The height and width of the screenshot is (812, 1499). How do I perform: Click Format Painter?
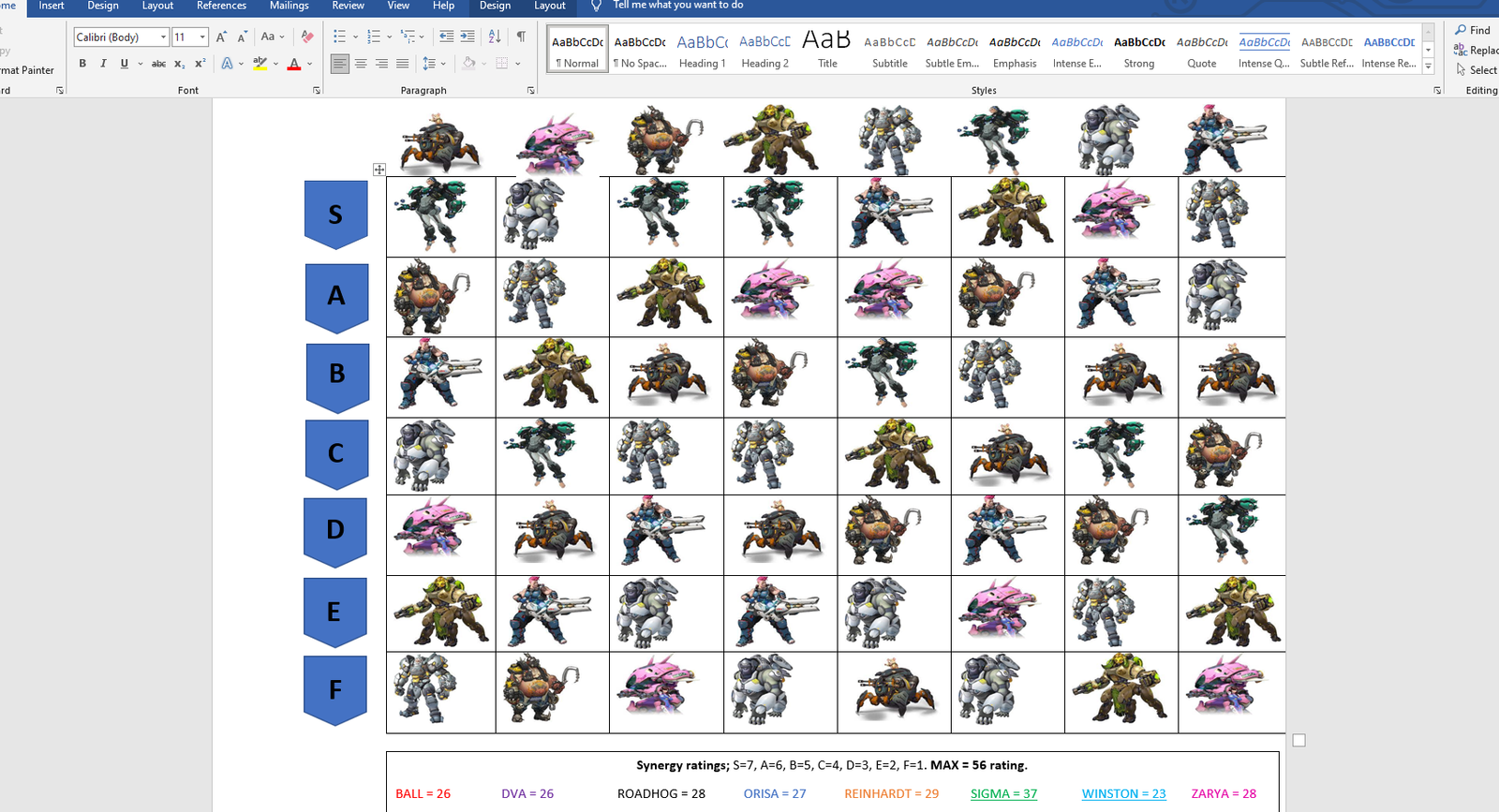click(27, 70)
